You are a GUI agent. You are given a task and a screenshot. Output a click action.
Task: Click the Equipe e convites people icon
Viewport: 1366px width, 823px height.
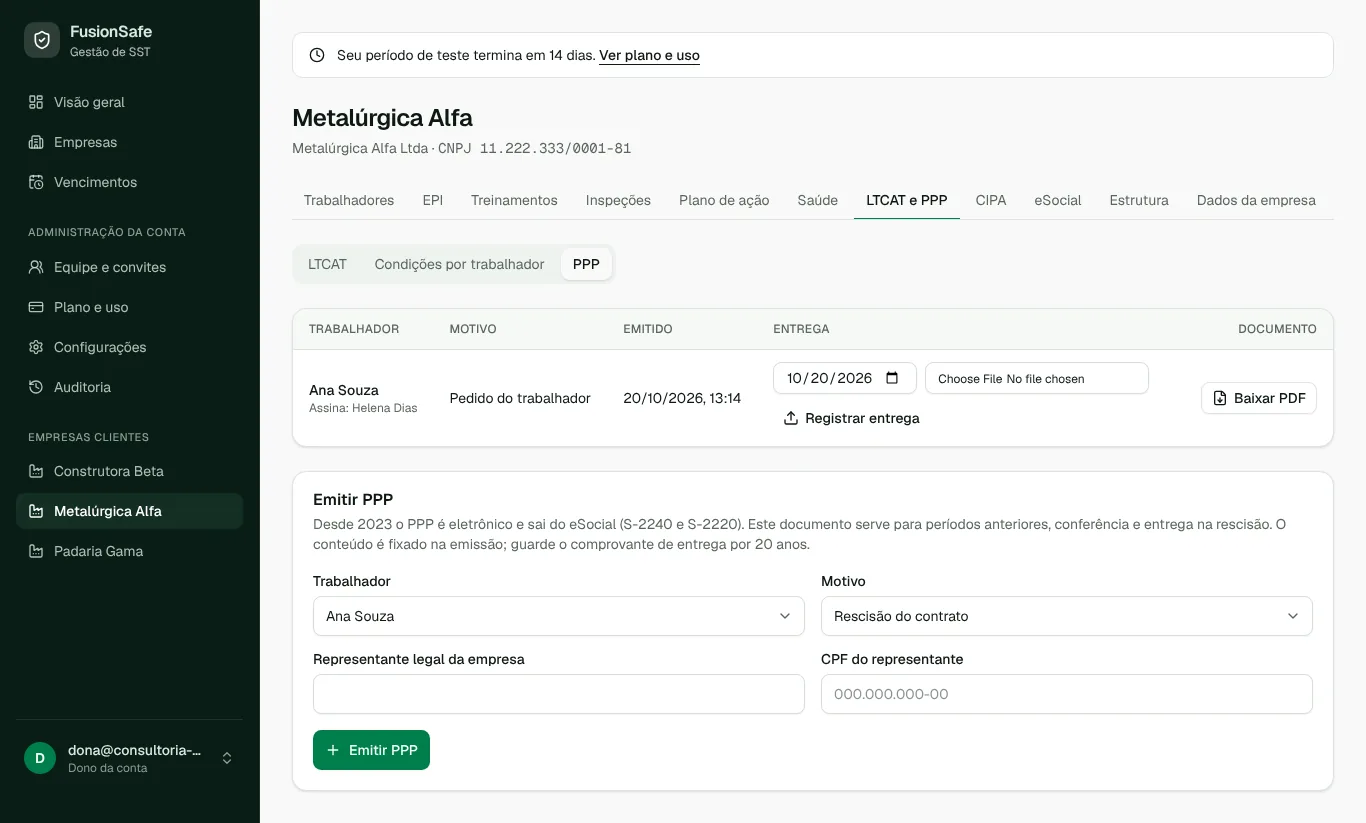click(36, 267)
